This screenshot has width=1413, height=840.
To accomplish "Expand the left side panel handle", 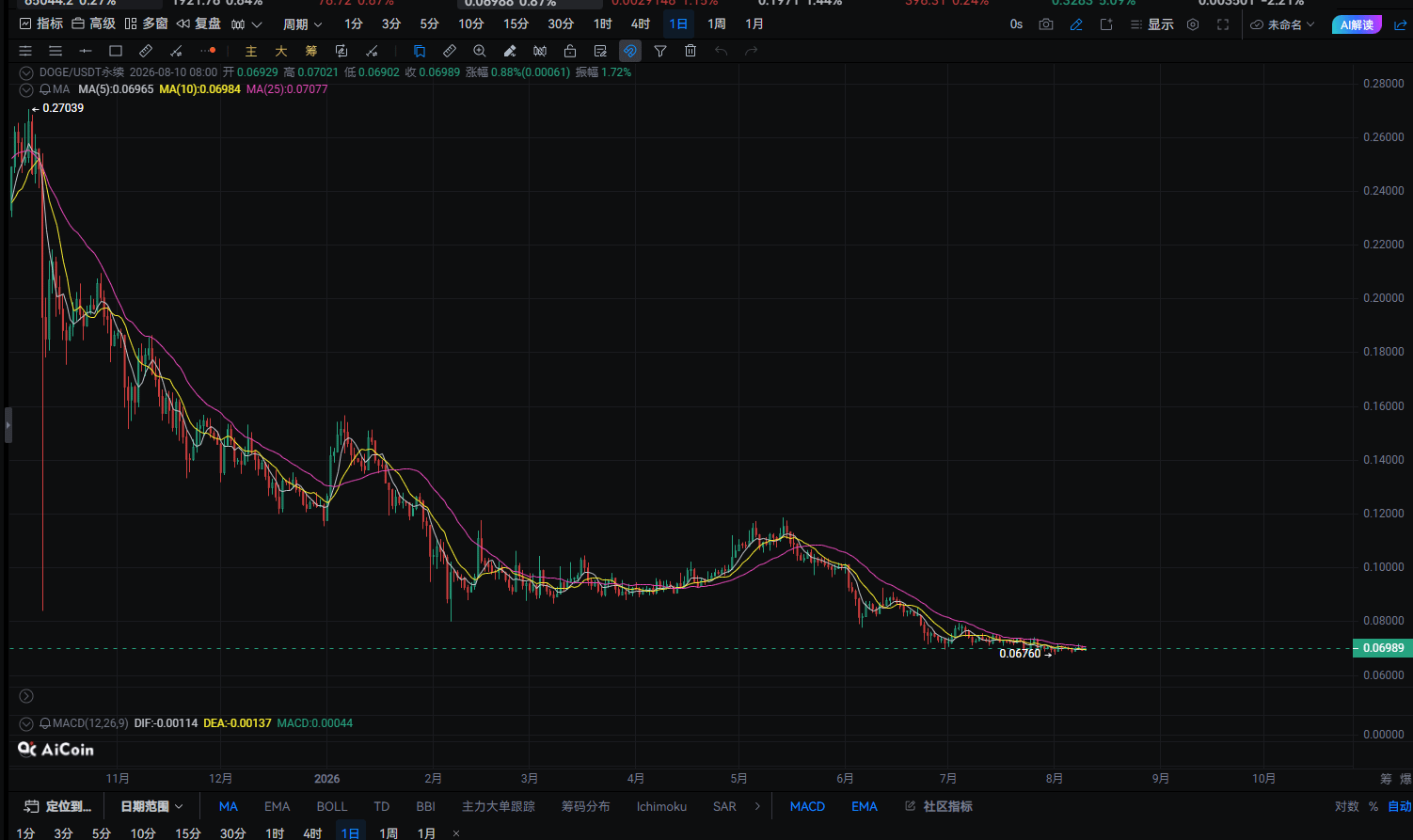I will 8,425.
